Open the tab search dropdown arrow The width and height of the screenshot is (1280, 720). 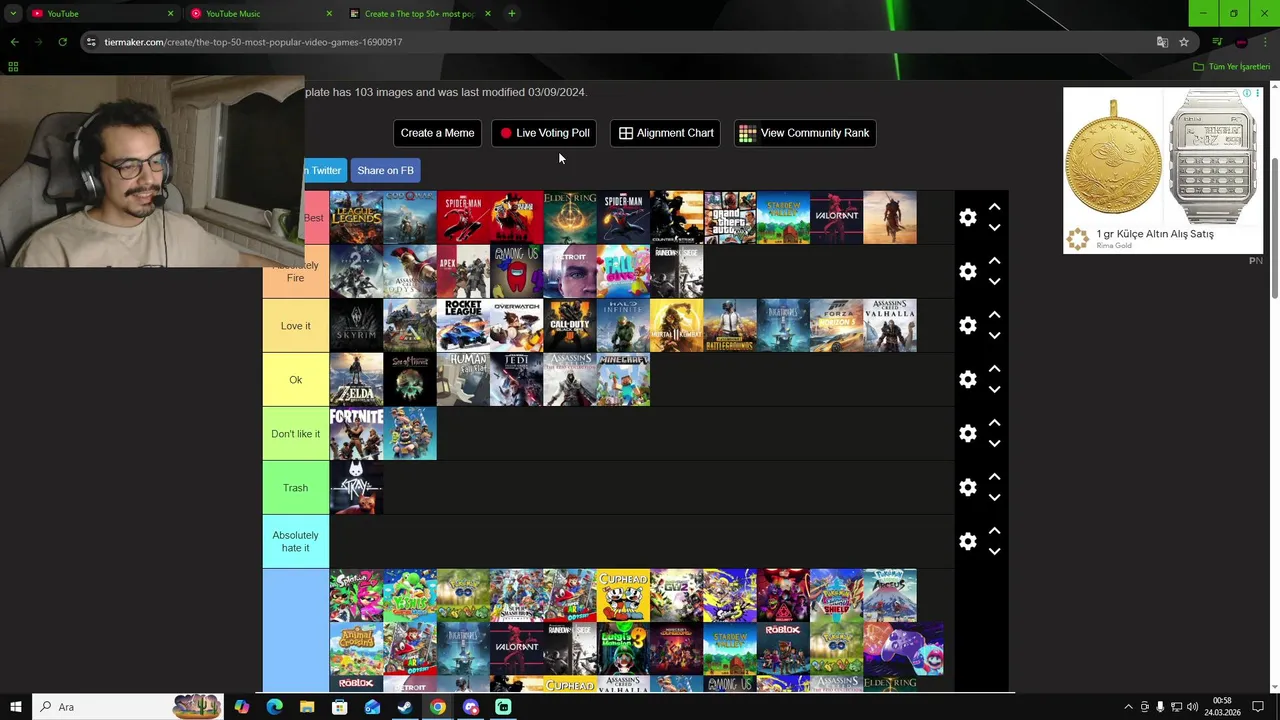pos(13,13)
